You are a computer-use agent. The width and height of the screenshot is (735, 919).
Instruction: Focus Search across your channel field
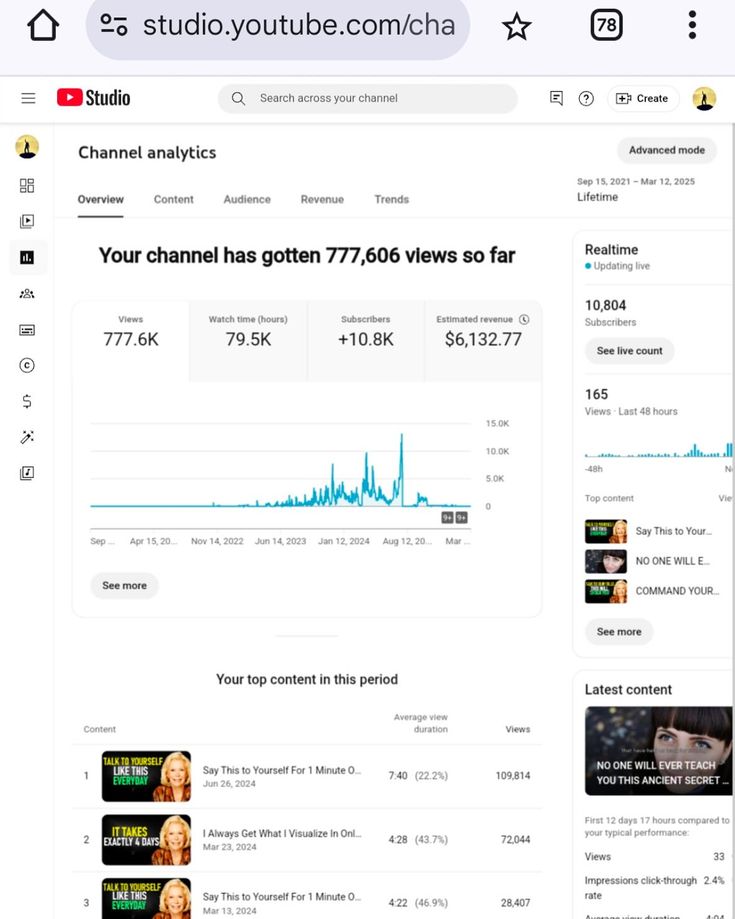(368, 98)
